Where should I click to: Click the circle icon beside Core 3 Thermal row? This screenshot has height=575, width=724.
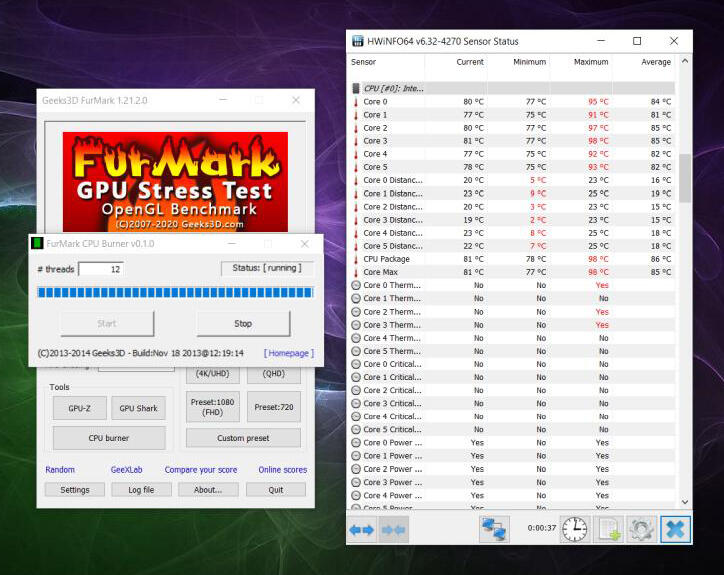[356, 325]
